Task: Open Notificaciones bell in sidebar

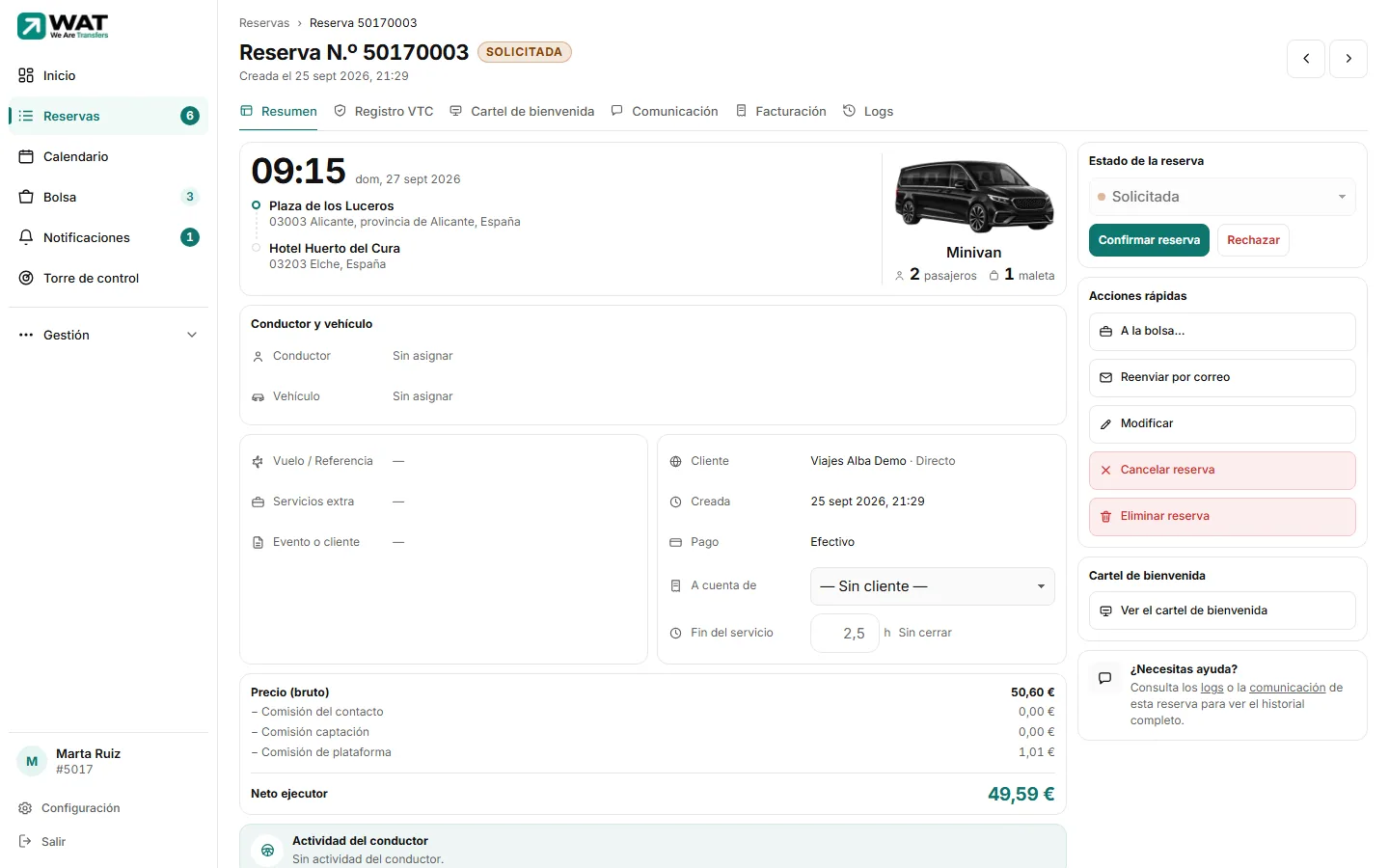Action: coord(26,237)
